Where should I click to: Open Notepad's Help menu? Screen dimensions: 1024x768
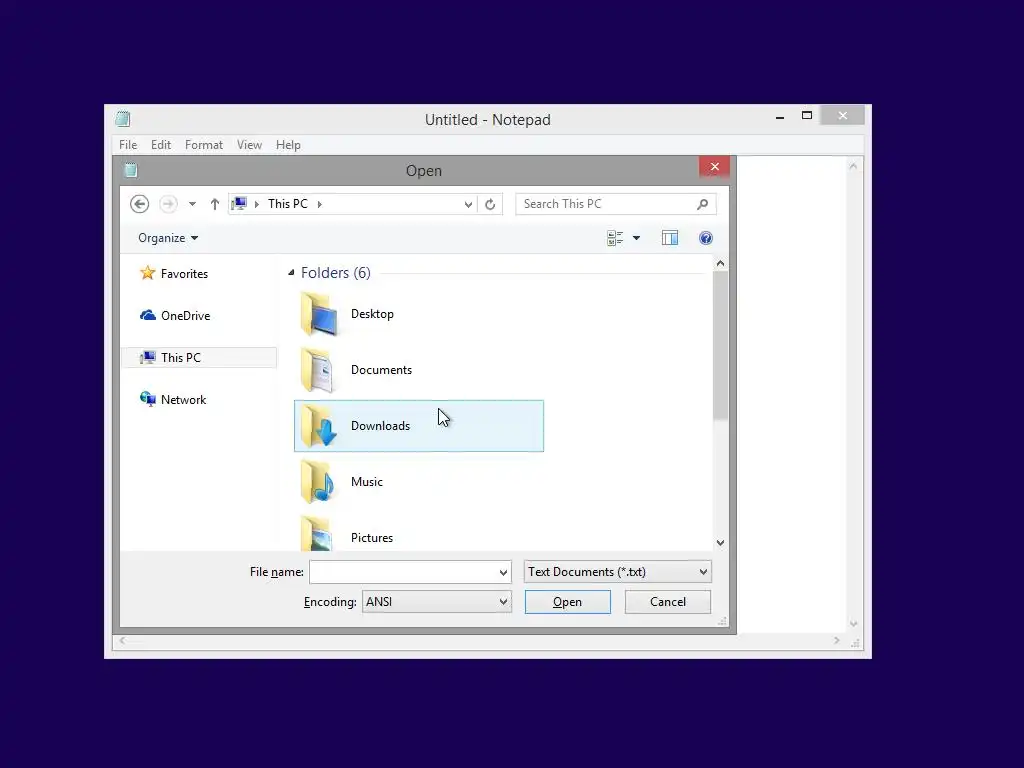pyautogui.click(x=288, y=145)
